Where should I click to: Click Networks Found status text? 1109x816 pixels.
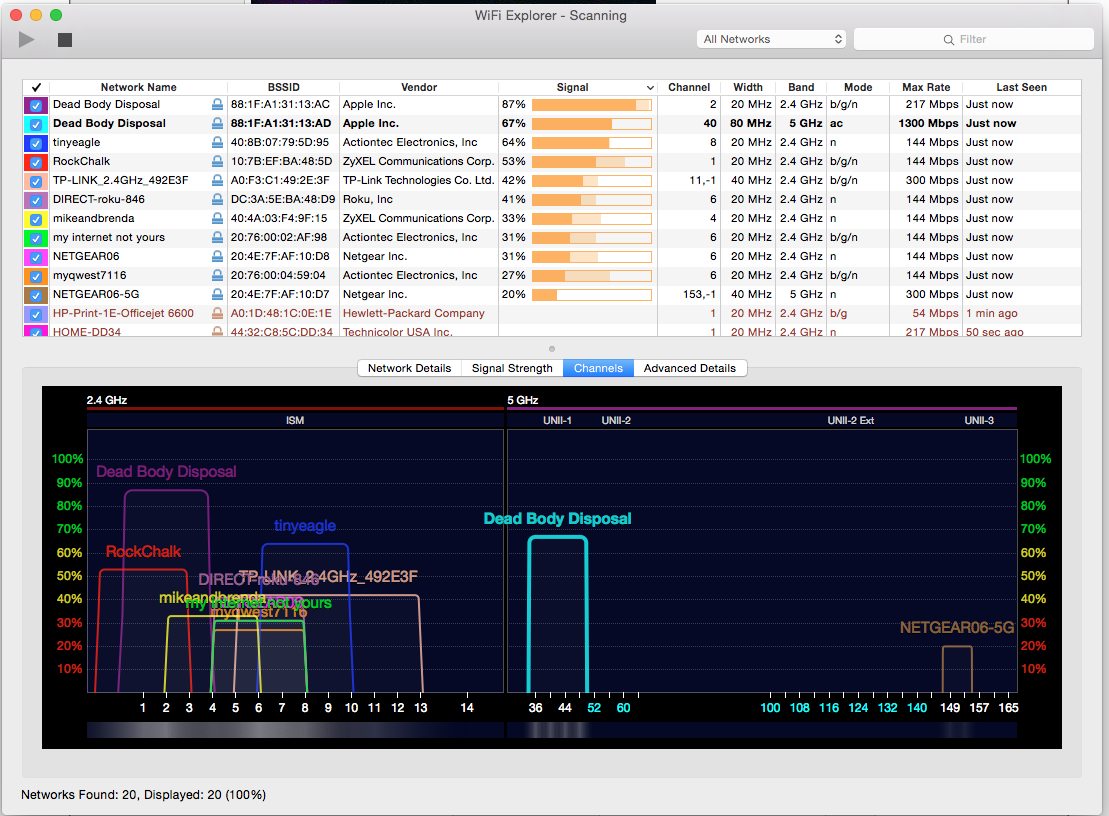[x=144, y=795]
